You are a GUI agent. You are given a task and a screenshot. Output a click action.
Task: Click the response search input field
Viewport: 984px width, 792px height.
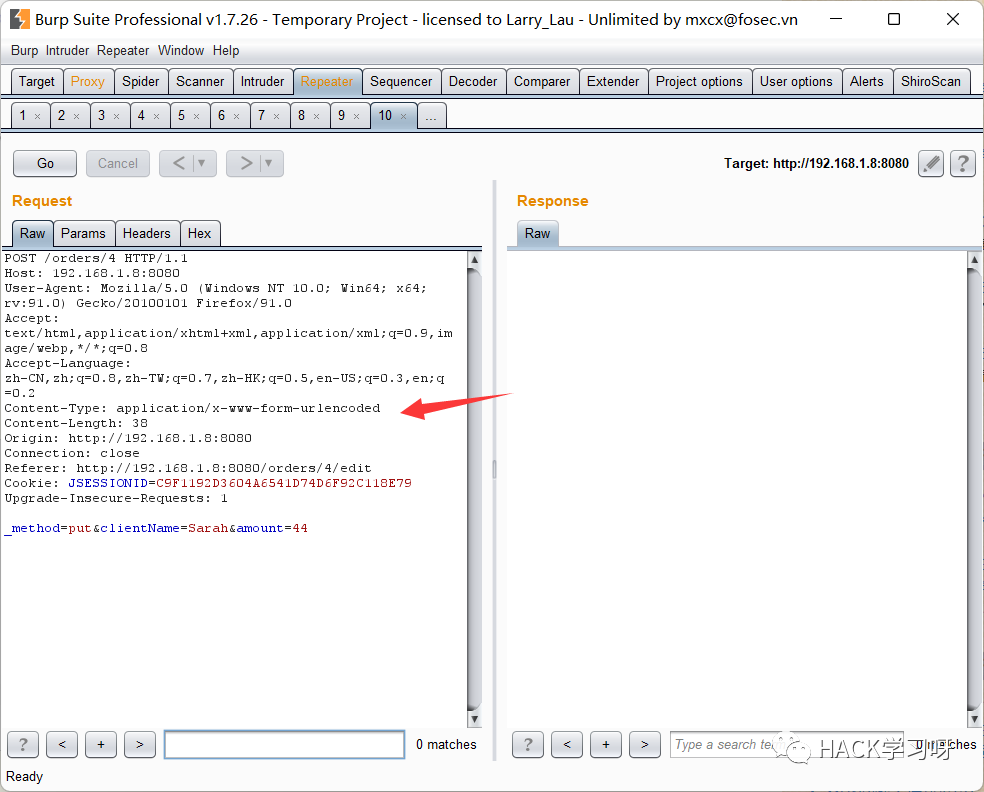point(787,744)
